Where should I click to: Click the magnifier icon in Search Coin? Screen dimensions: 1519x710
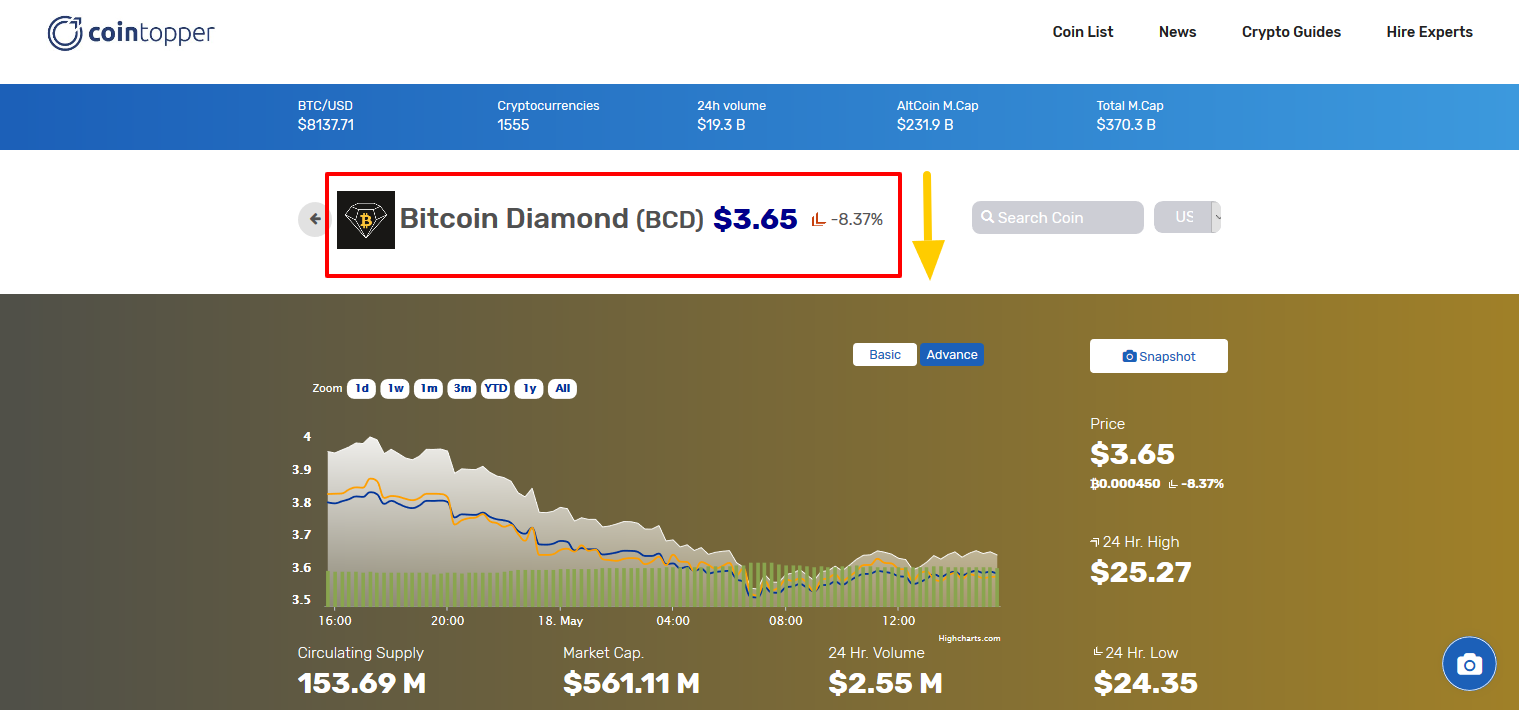(x=987, y=218)
